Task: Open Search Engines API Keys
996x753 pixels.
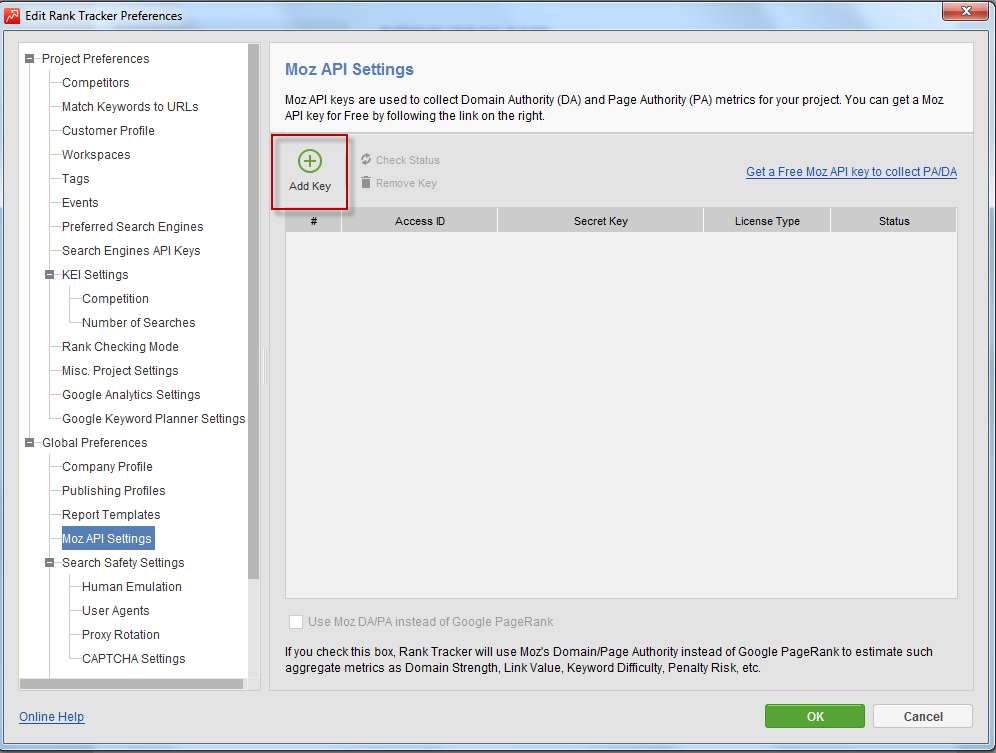Action: click(x=131, y=250)
